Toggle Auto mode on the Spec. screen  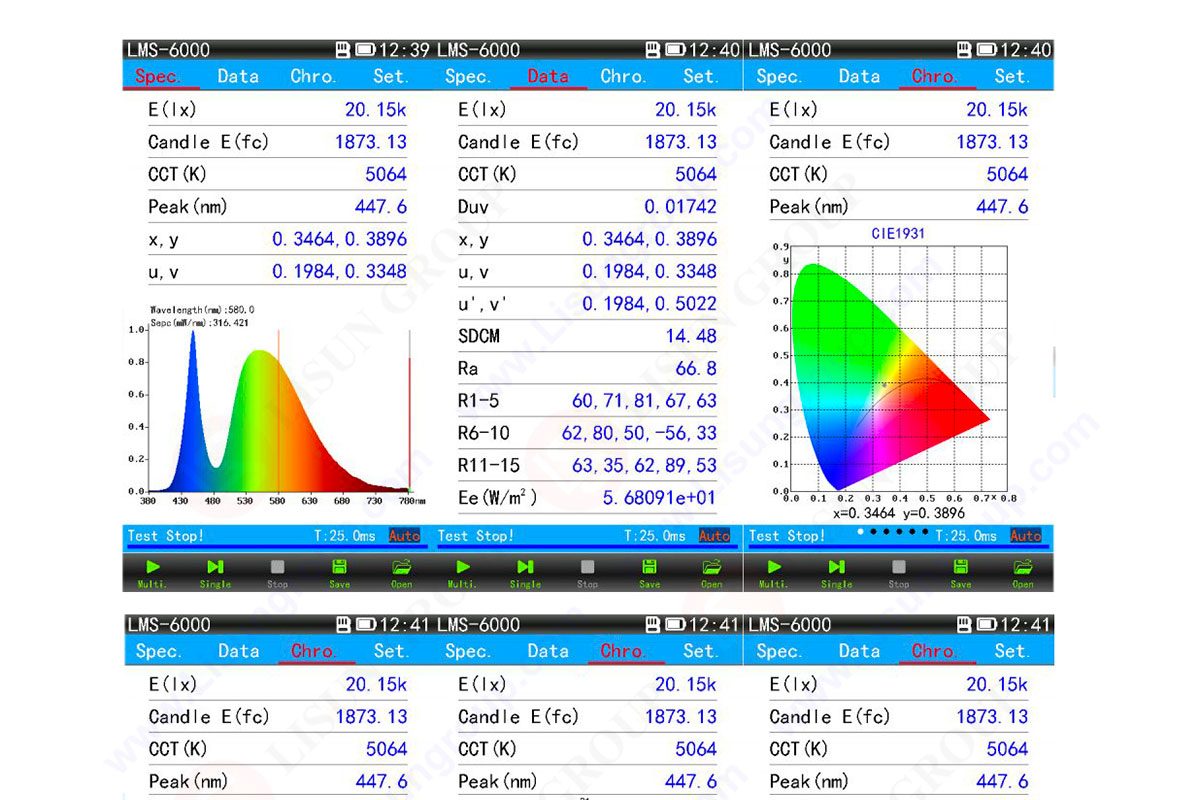(405, 536)
